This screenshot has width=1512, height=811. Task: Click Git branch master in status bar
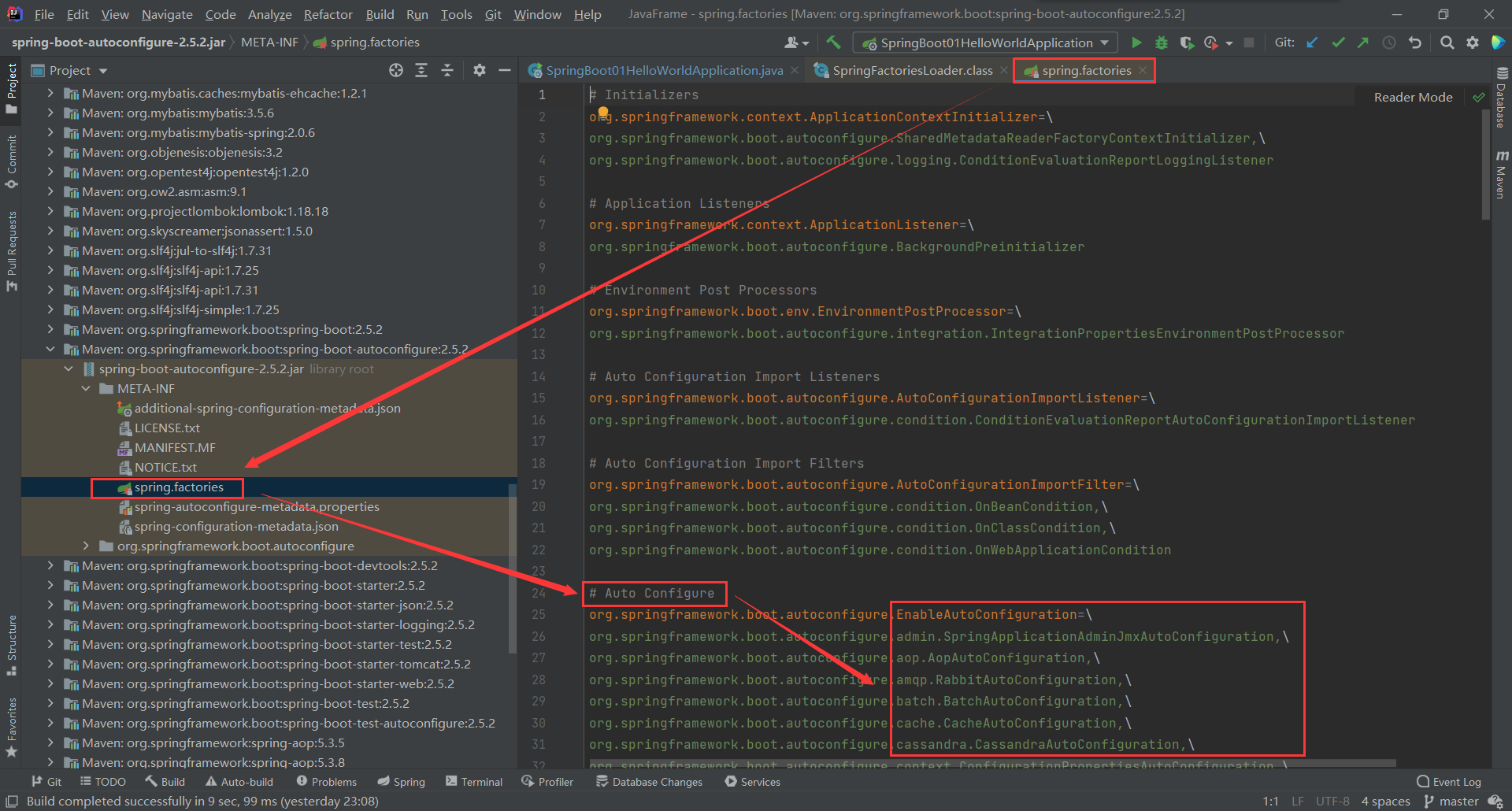1451,801
